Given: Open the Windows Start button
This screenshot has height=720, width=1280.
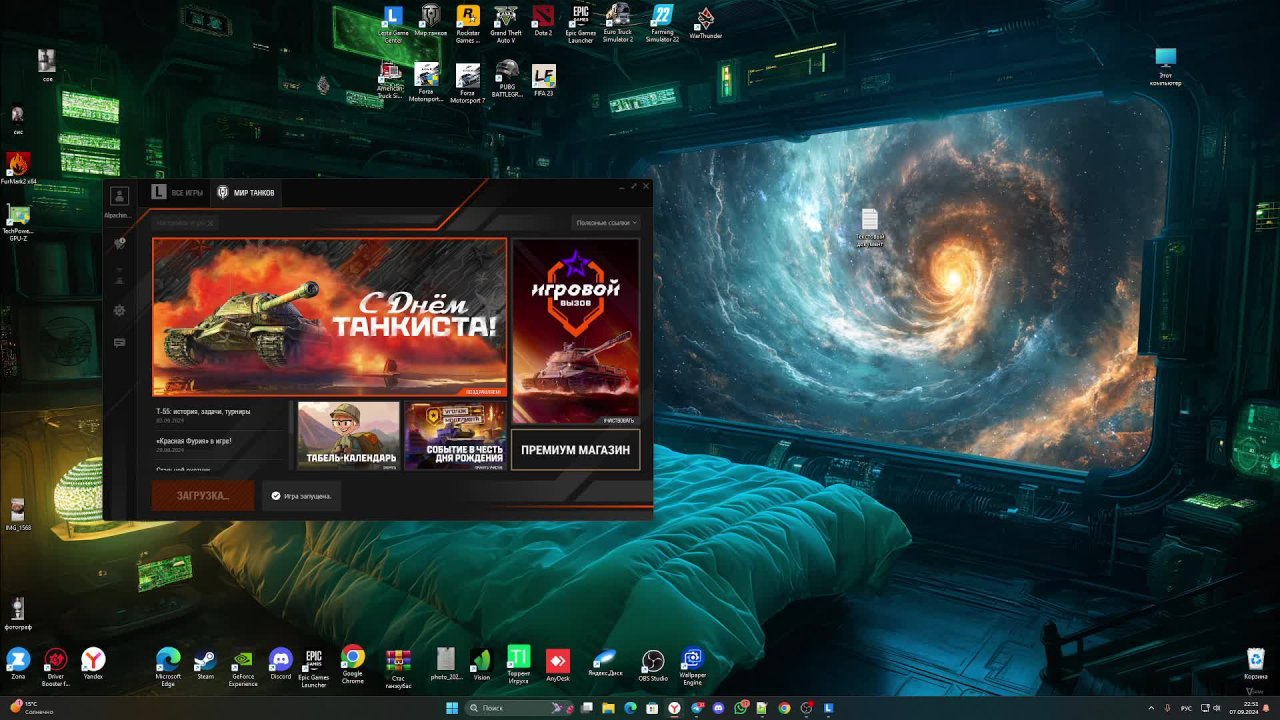Looking at the screenshot, I should pyautogui.click(x=451, y=708).
